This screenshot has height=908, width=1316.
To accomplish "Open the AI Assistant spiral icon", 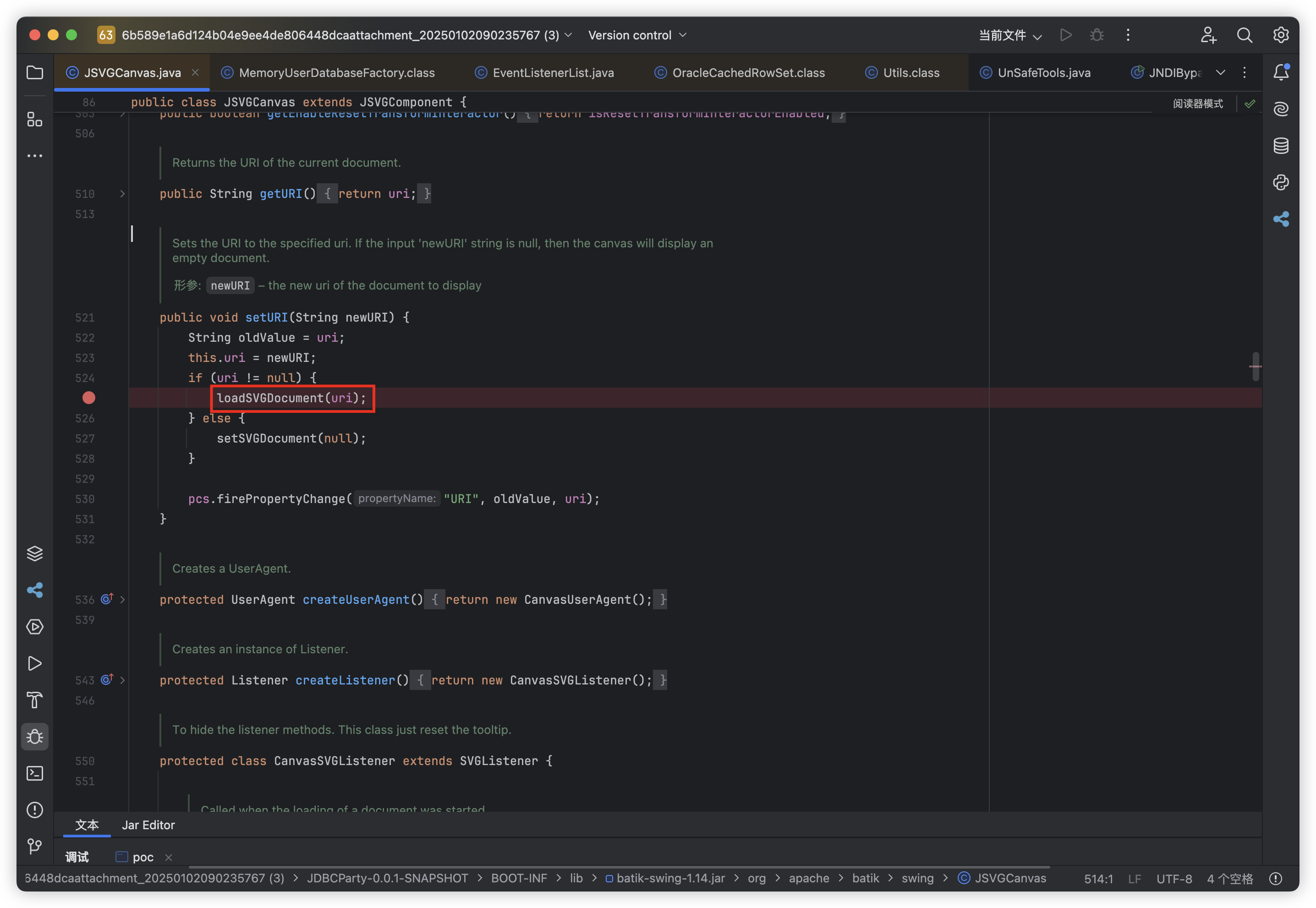I will click(x=1281, y=109).
